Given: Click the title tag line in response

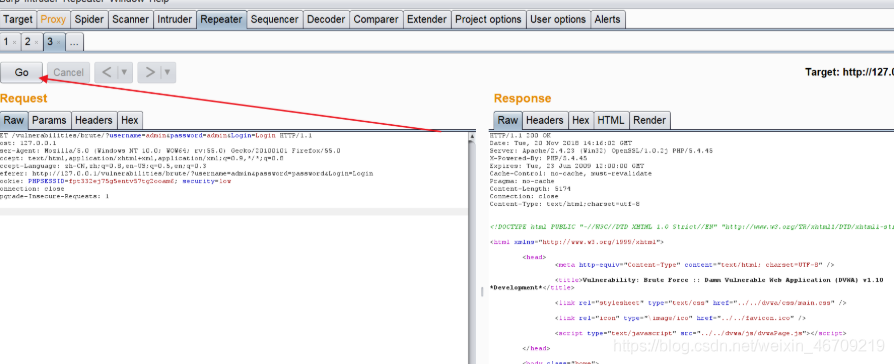Looking at the screenshot, I should pyautogui.click(x=719, y=280).
